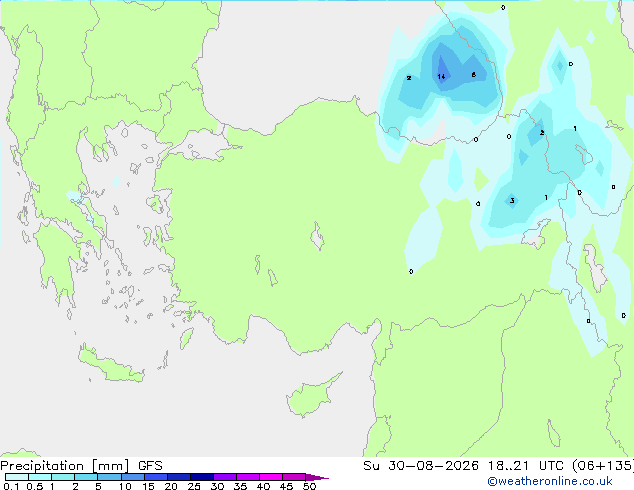634x490 pixels.
Task: Click the "10" legend scale label
Action: 125,486
